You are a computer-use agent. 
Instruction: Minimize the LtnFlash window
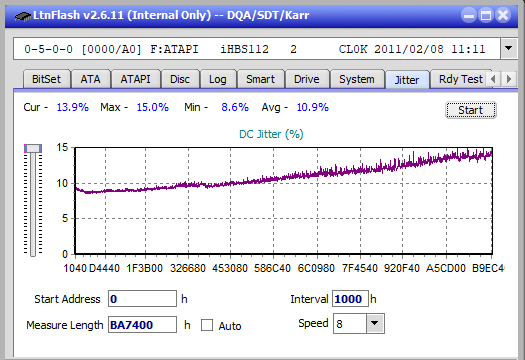coord(469,15)
